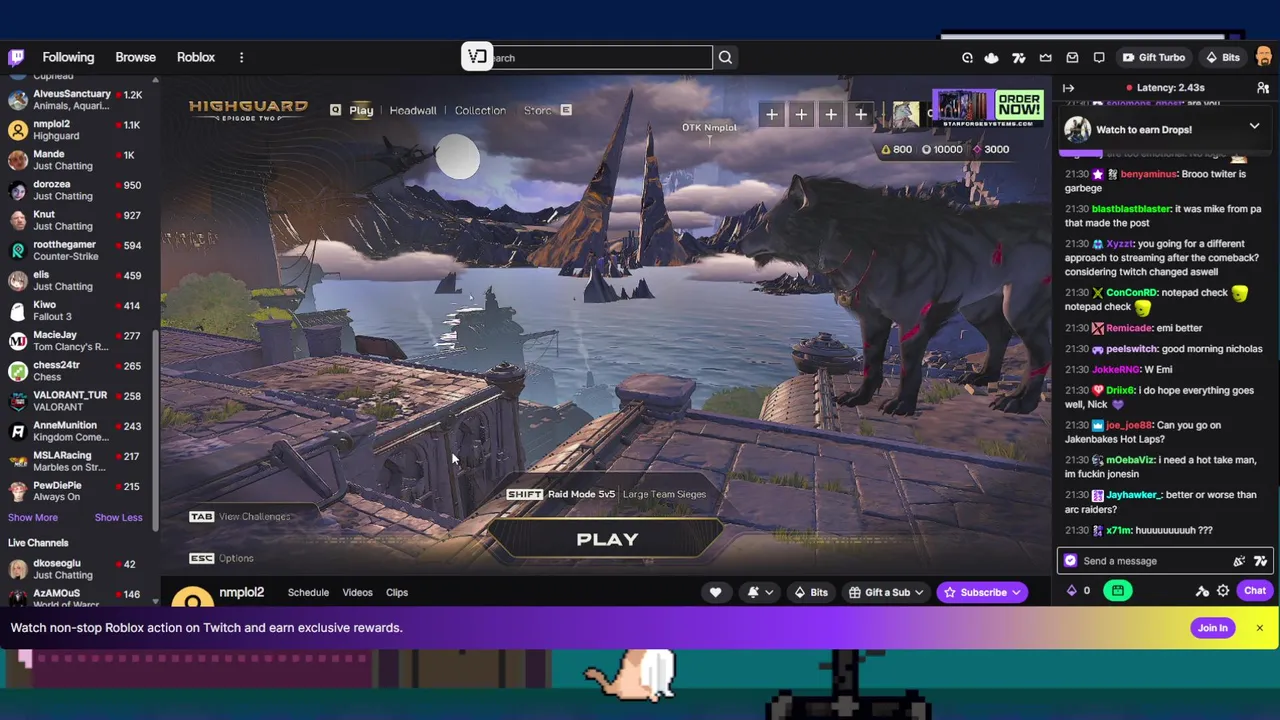Click the Bits button in the top bar
This screenshot has height=720, width=1280.
(1222, 58)
